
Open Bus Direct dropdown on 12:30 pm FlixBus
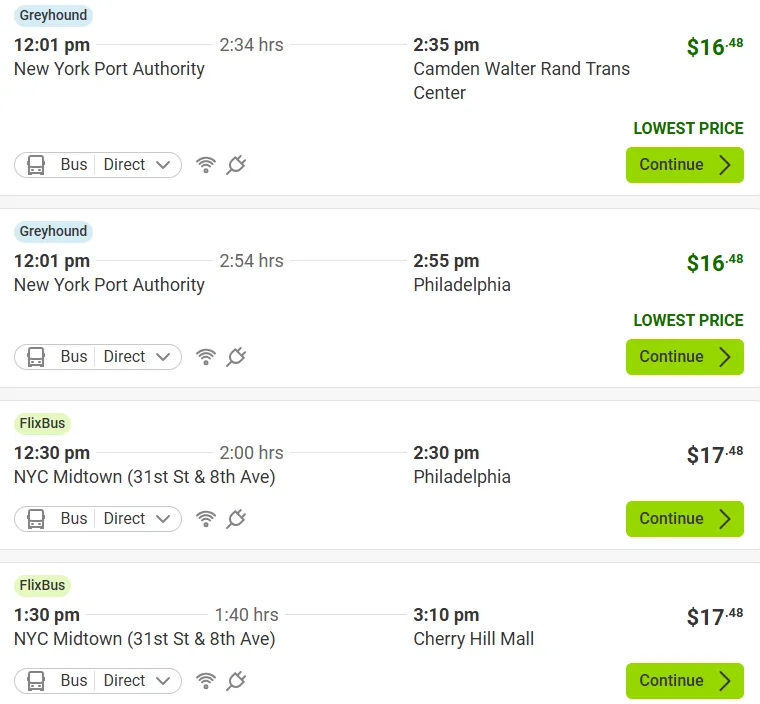click(98, 519)
